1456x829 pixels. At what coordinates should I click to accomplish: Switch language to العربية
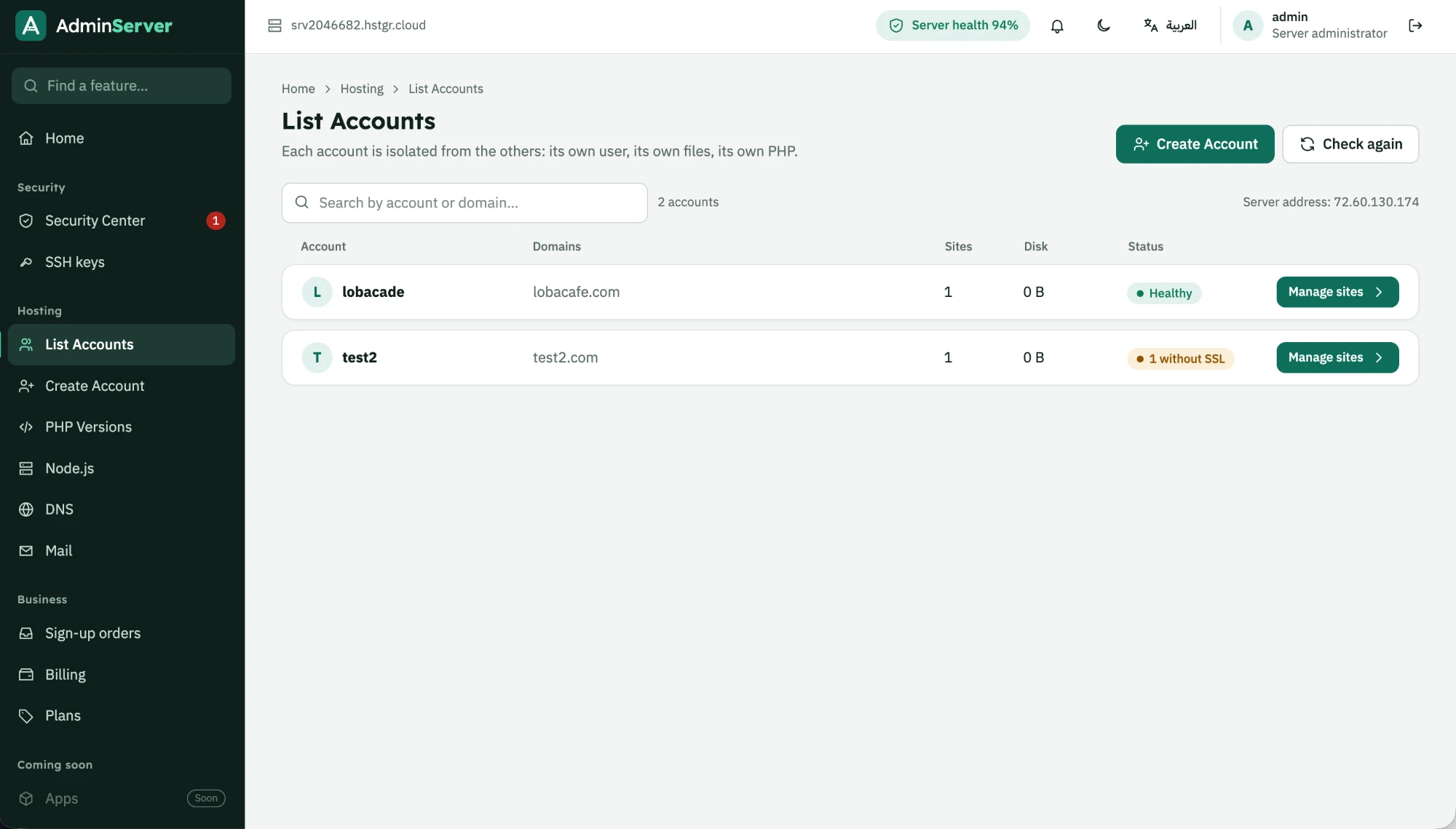coord(1170,25)
